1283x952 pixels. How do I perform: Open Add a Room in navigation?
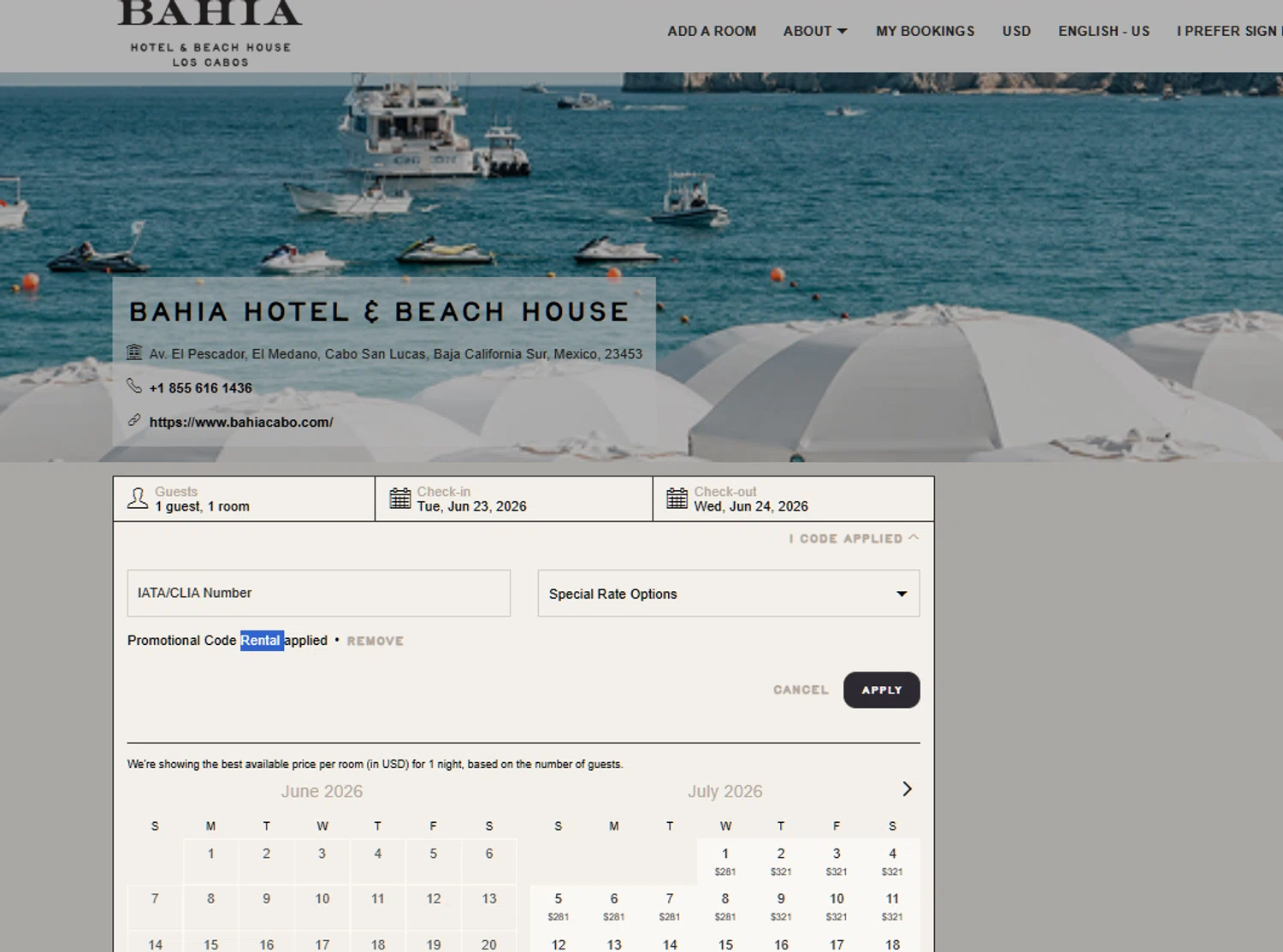712,31
